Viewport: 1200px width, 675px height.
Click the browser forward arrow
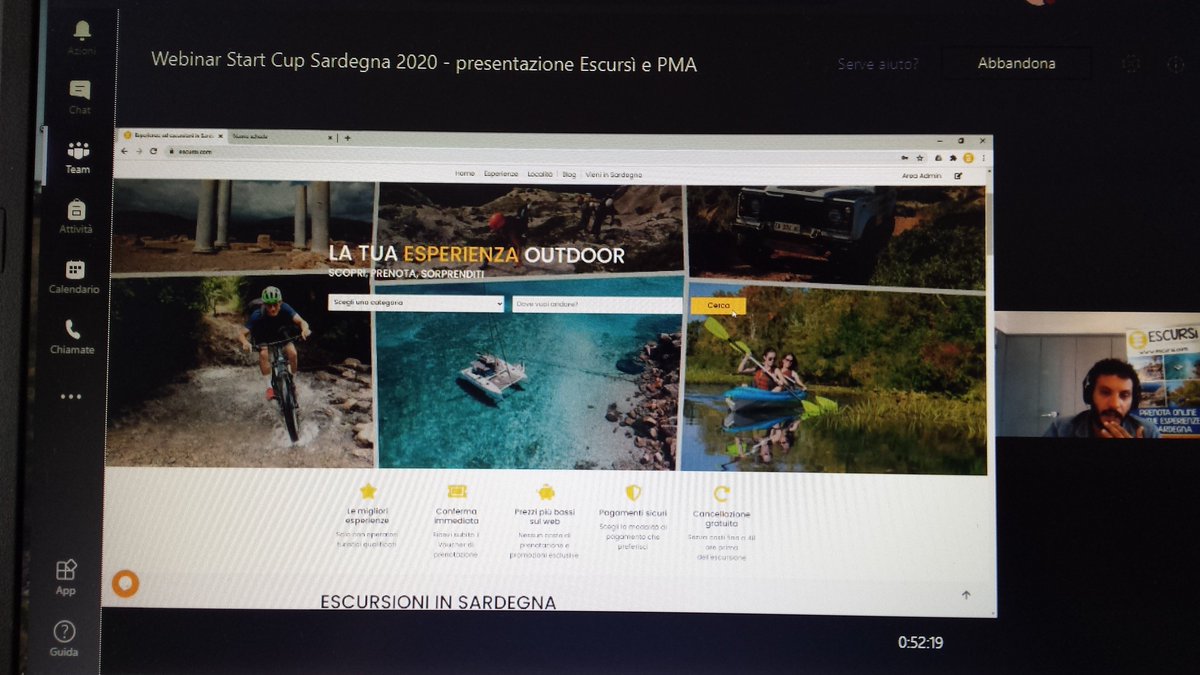[x=138, y=150]
